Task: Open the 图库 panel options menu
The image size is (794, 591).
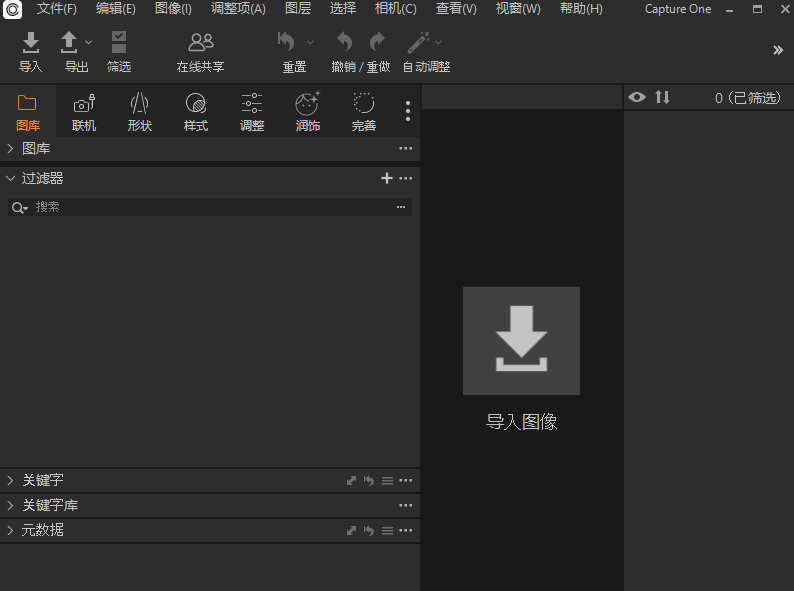Action: point(406,148)
